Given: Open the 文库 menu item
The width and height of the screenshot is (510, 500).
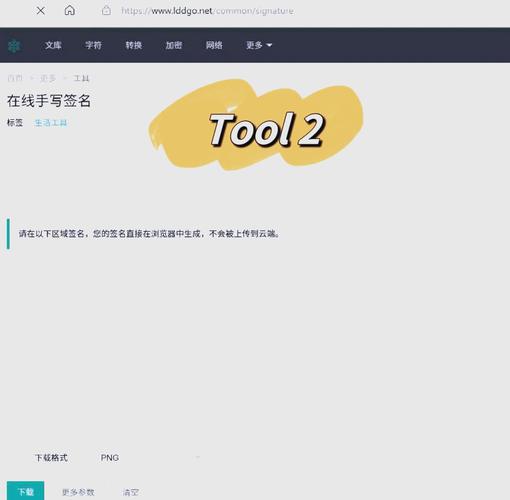Looking at the screenshot, I should [x=53, y=45].
